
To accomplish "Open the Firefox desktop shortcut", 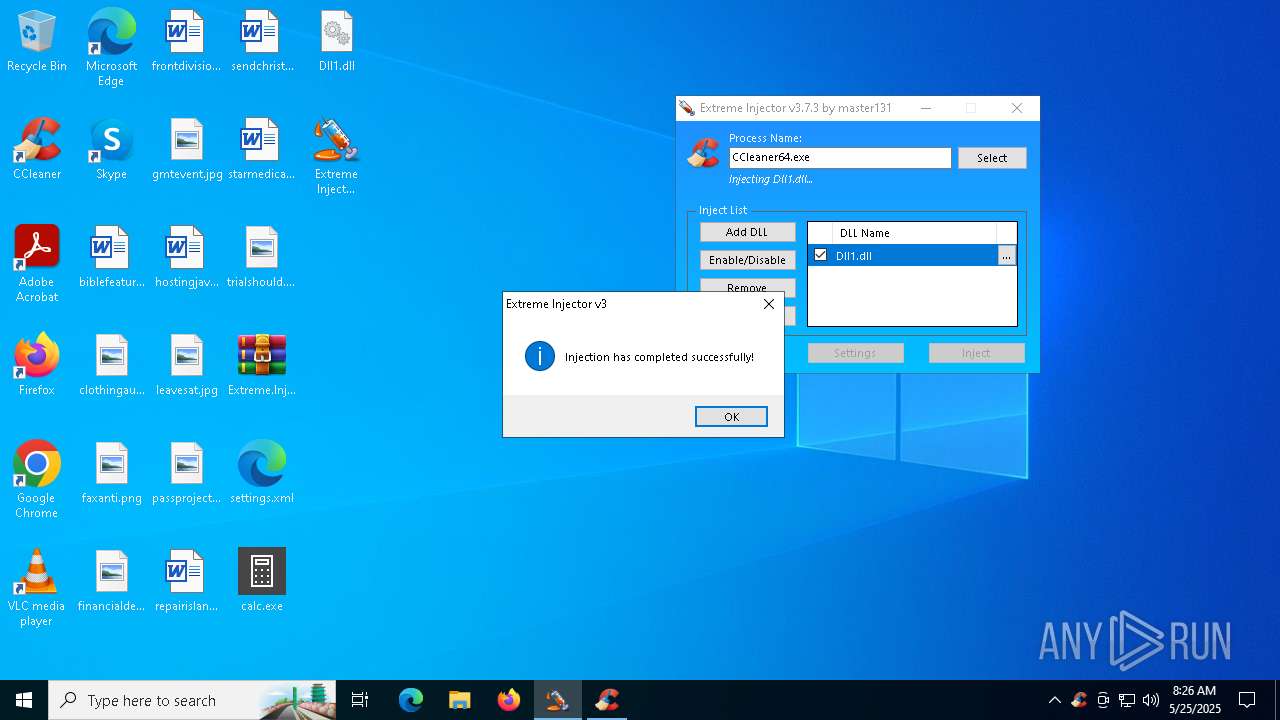I will [37, 366].
